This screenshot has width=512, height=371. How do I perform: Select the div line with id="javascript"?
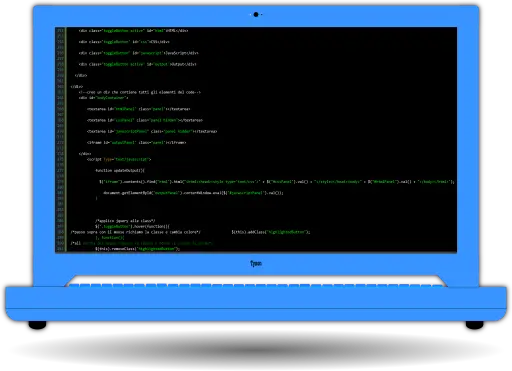[x=139, y=53]
